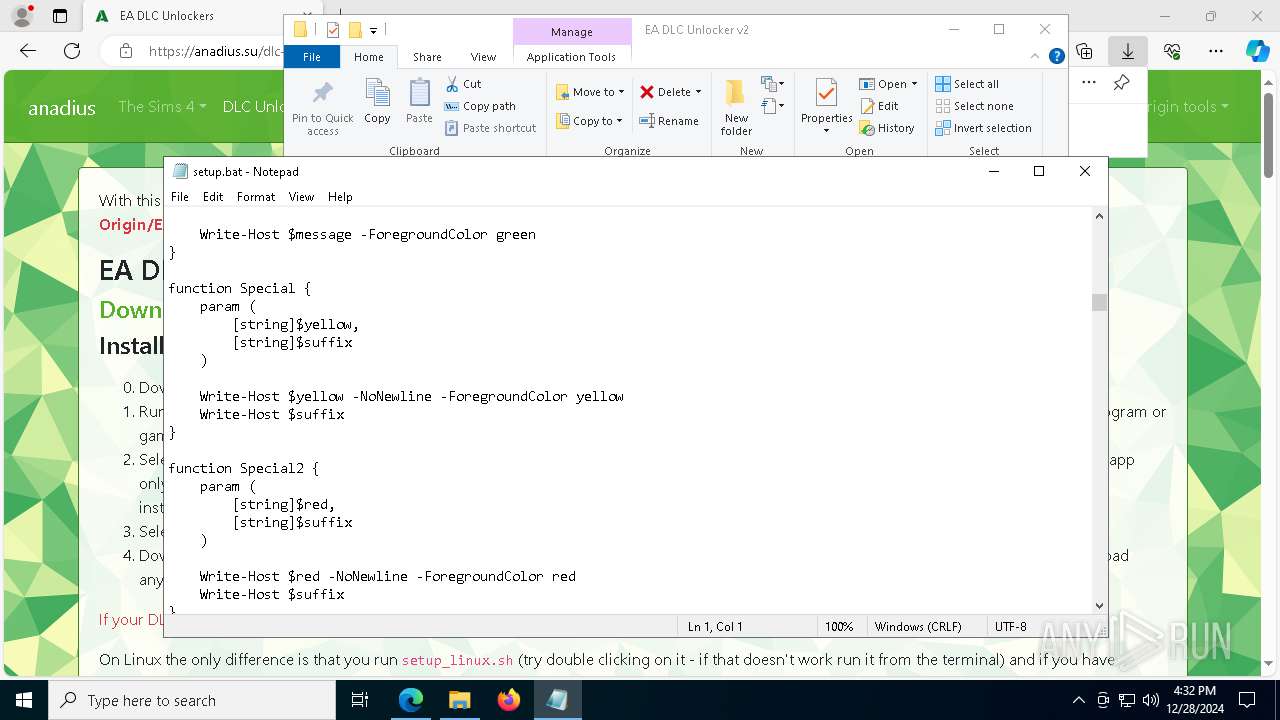The height and width of the screenshot is (720, 1280).
Task: Click Edge page scrollbar thumb
Action: 1269,135
